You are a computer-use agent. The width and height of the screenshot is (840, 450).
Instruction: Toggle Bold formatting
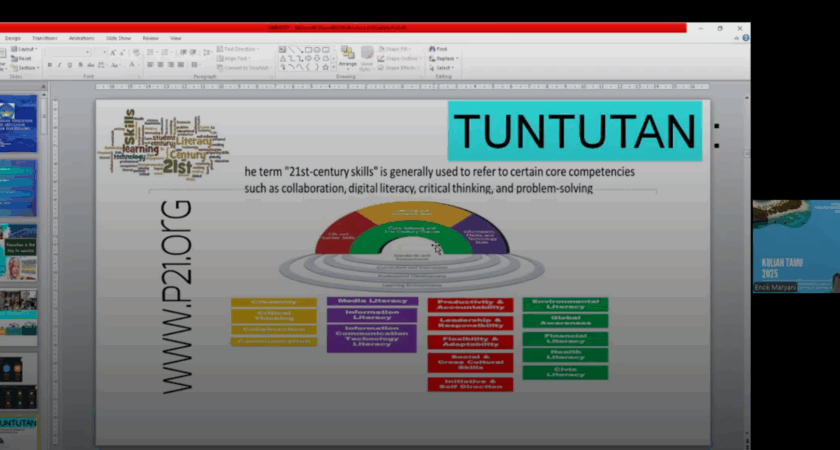pos(50,64)
